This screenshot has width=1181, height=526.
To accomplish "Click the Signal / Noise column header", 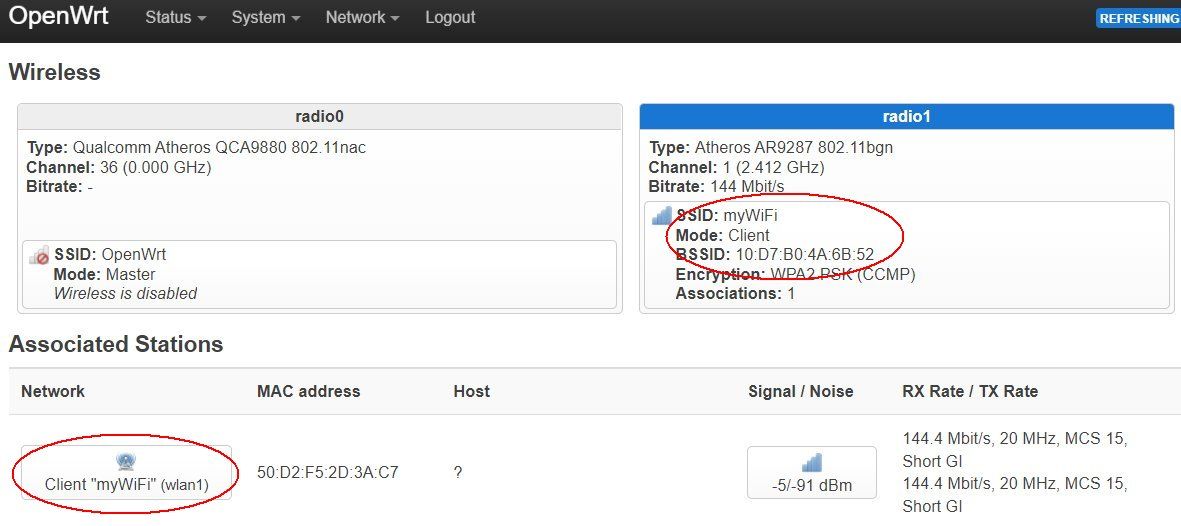I will coord(800,391).
